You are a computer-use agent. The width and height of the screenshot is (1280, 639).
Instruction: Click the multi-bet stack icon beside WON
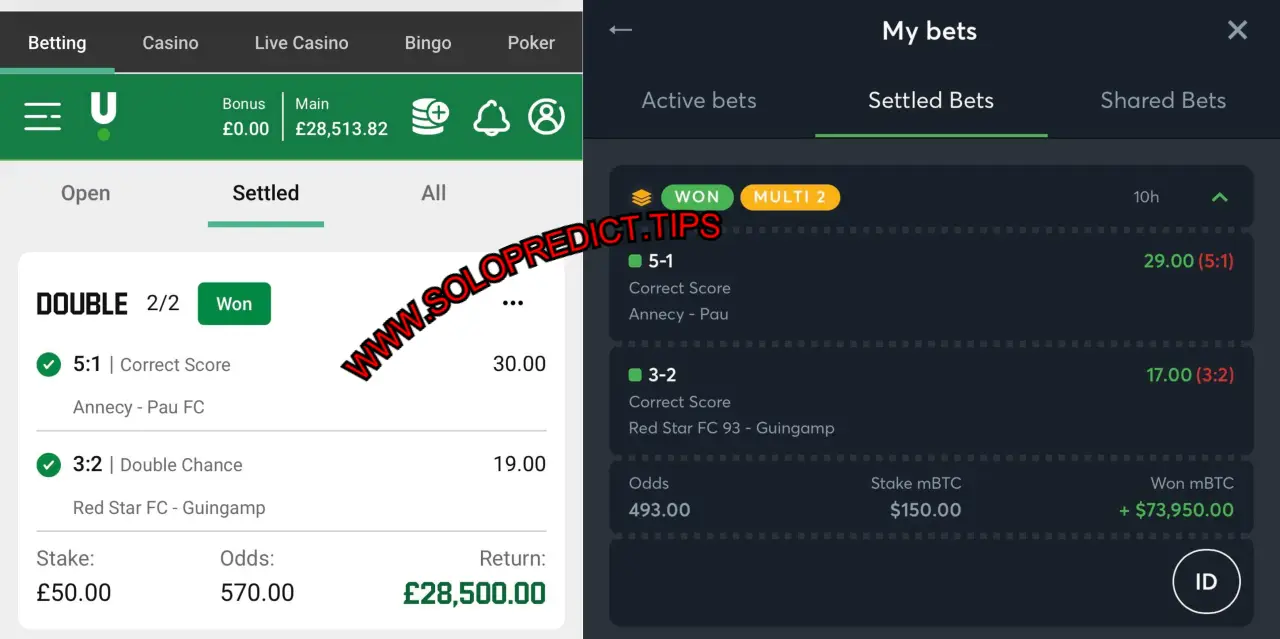tap(641, 197)
